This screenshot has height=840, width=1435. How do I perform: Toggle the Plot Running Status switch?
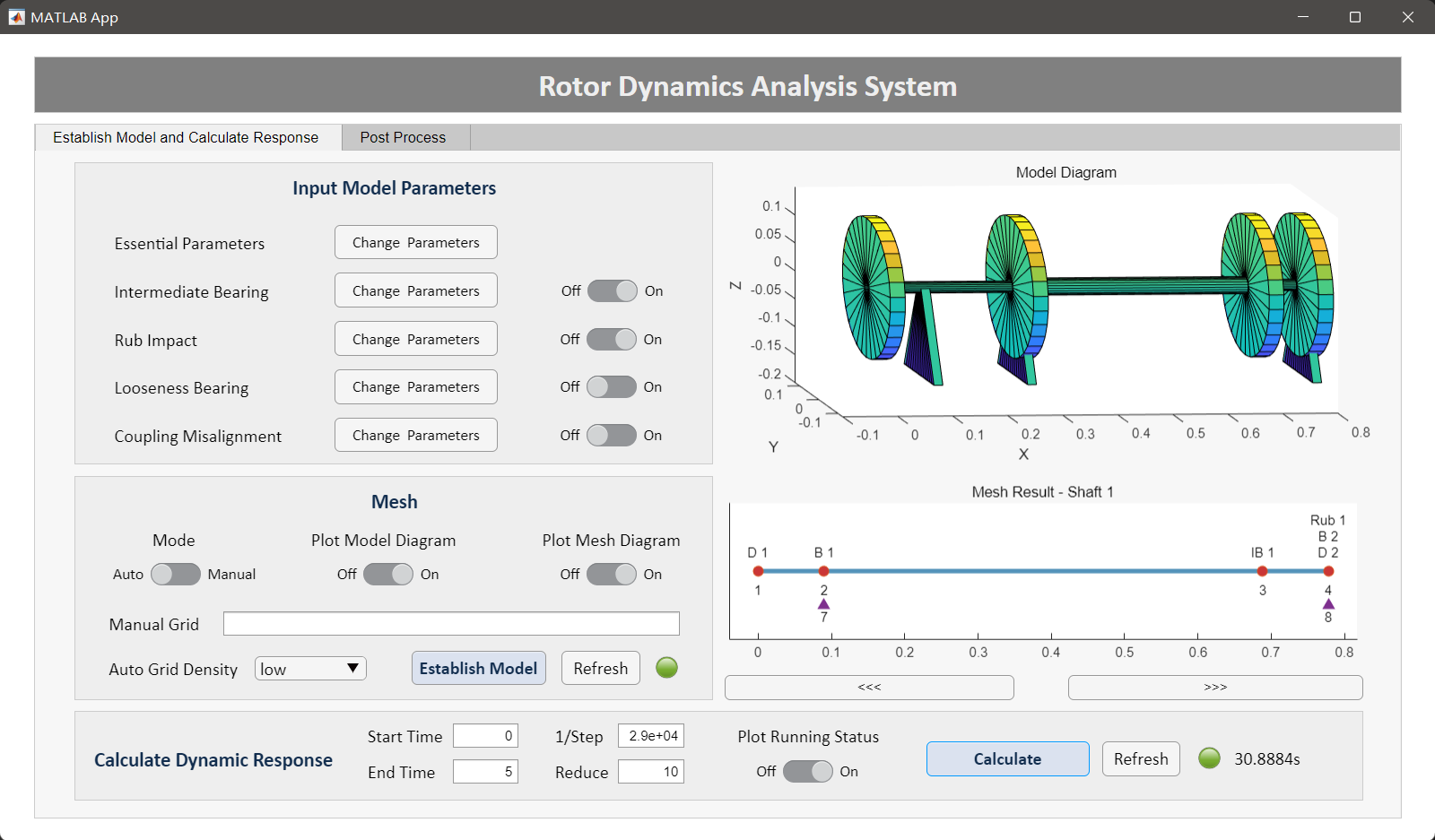pos(808,772)
